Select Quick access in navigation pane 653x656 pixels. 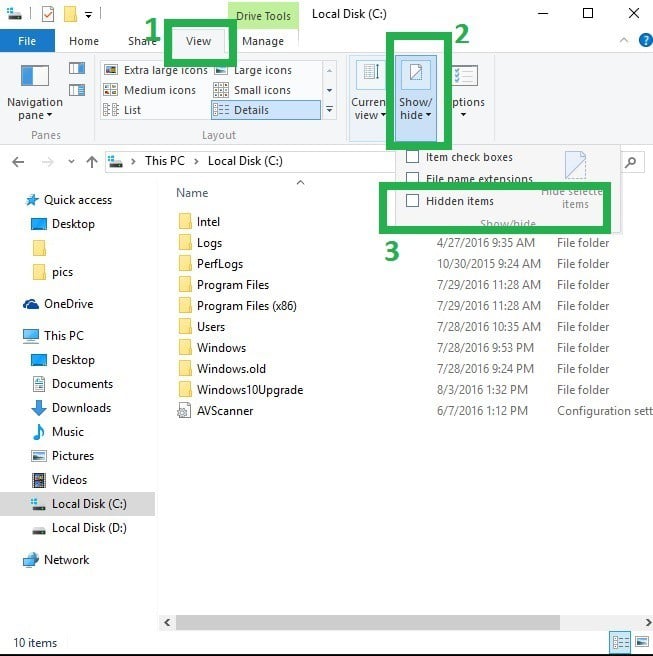pyautogui.click(x=78, y=200)
